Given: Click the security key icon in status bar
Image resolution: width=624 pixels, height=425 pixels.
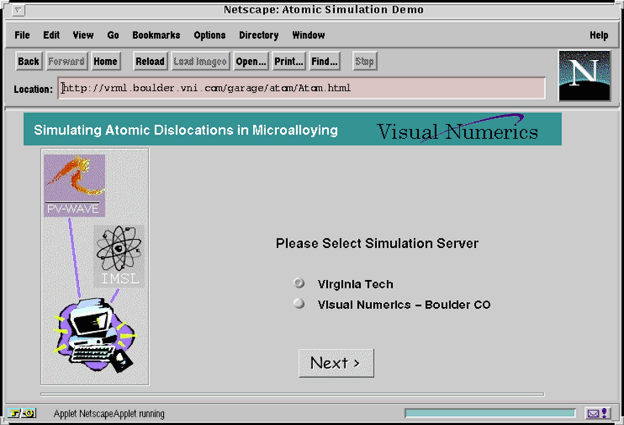Looking at the screenshot, I should click(22, 413).
